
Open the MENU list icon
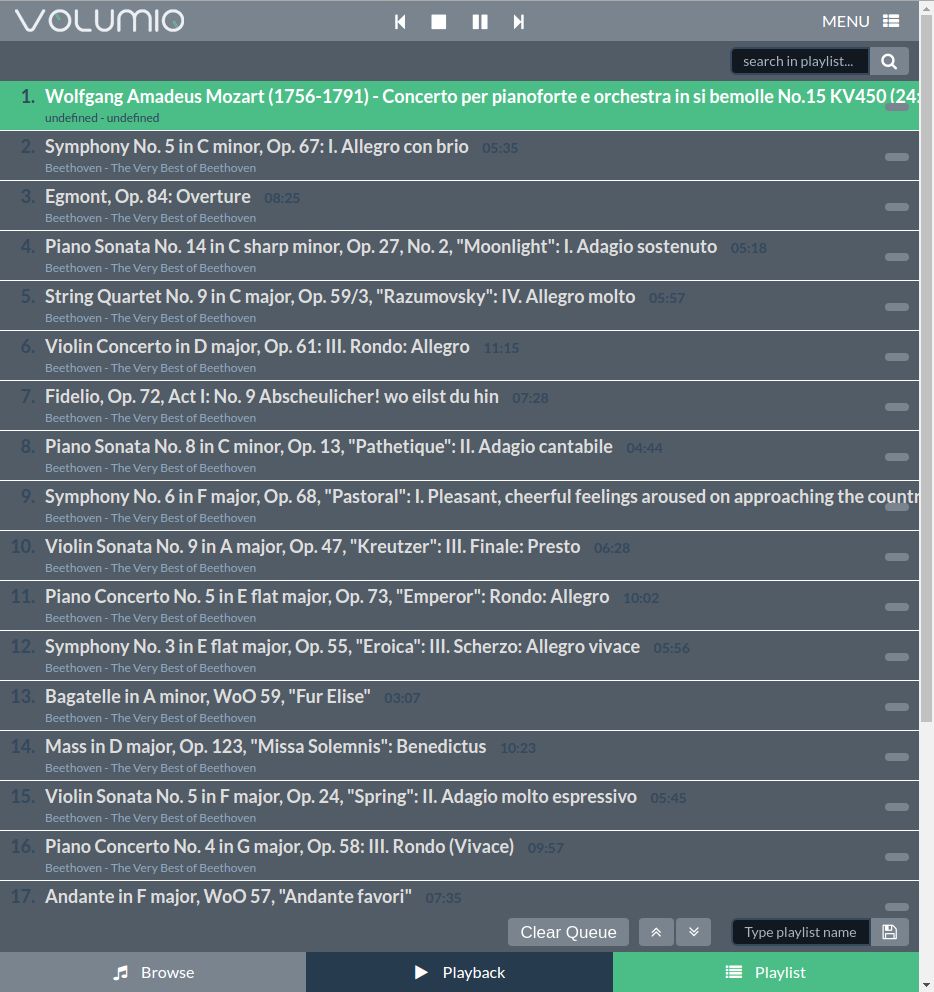coord(891,22)
